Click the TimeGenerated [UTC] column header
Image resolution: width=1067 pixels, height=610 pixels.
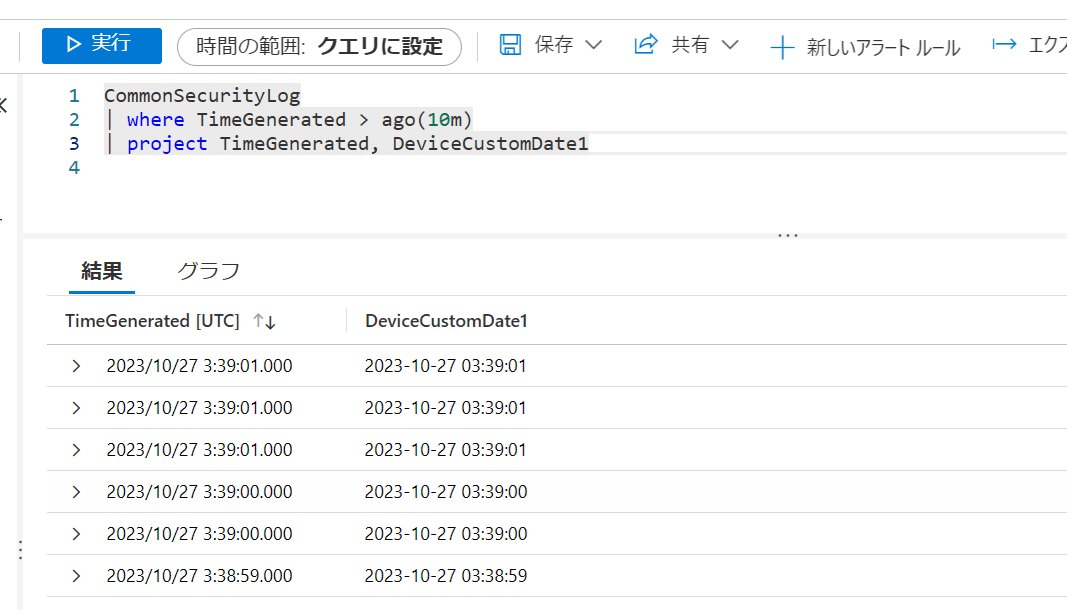[152, 321]
